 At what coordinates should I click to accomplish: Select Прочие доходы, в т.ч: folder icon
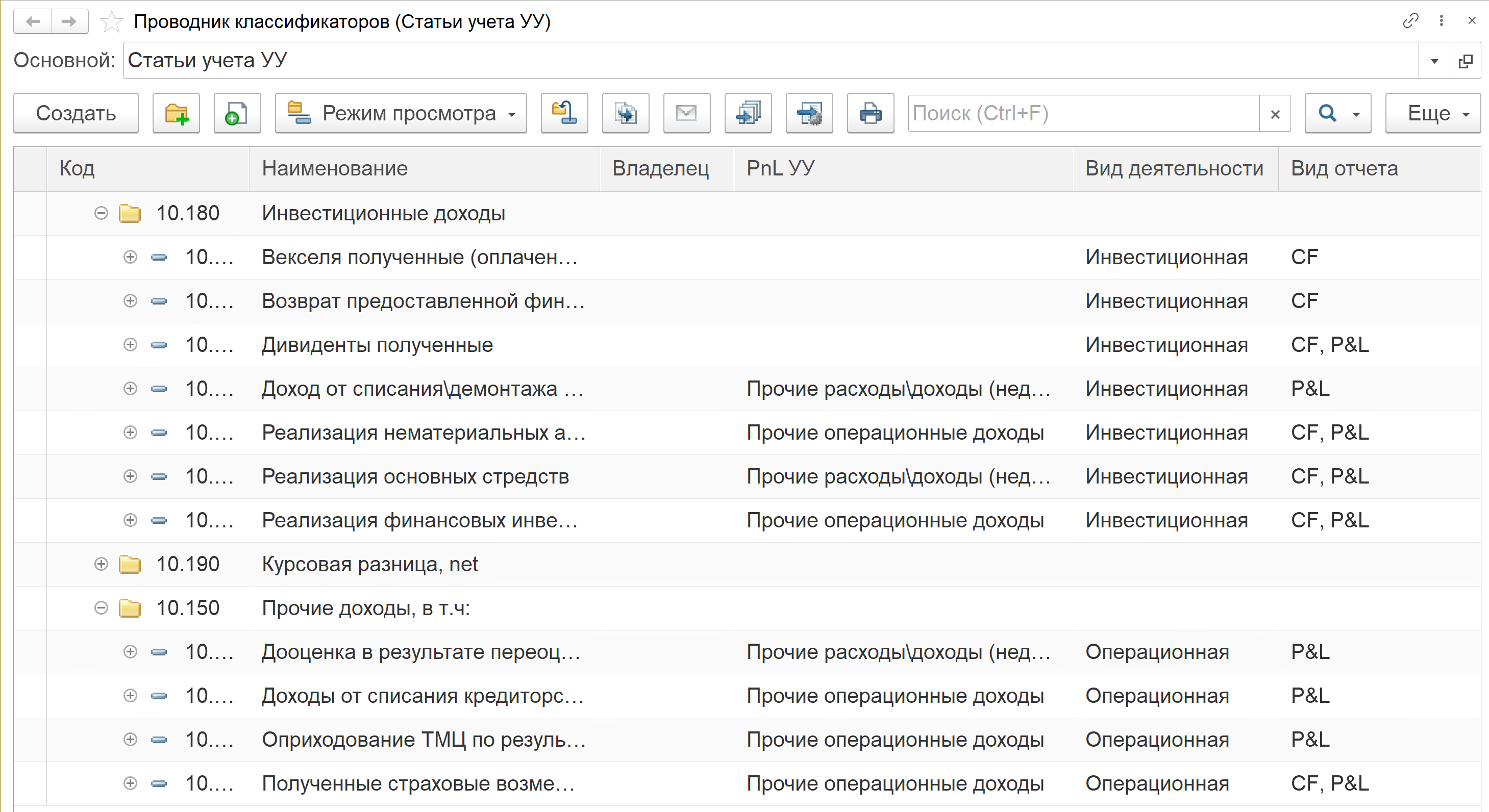coord(130,608)
